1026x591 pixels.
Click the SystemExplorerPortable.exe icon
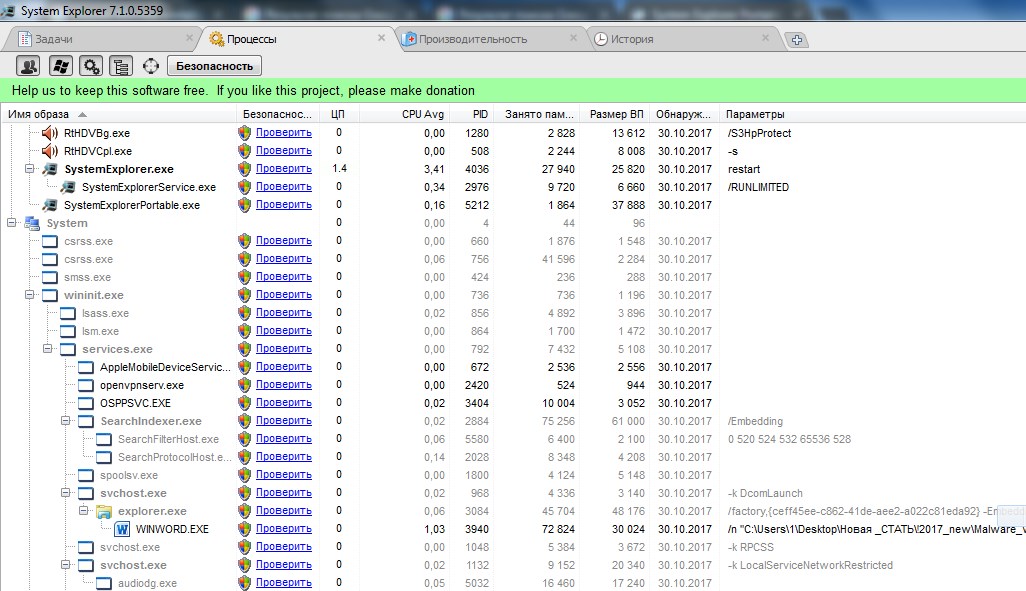(x=50, y=205)
